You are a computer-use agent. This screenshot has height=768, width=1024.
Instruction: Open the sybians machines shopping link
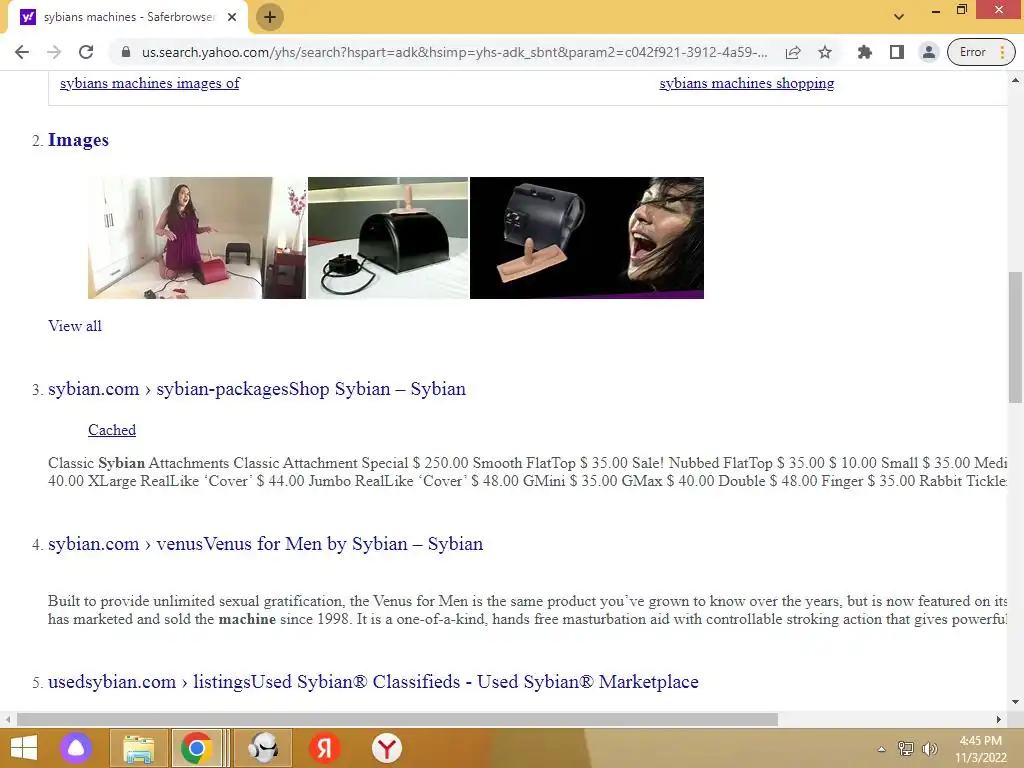coord(746,83)
